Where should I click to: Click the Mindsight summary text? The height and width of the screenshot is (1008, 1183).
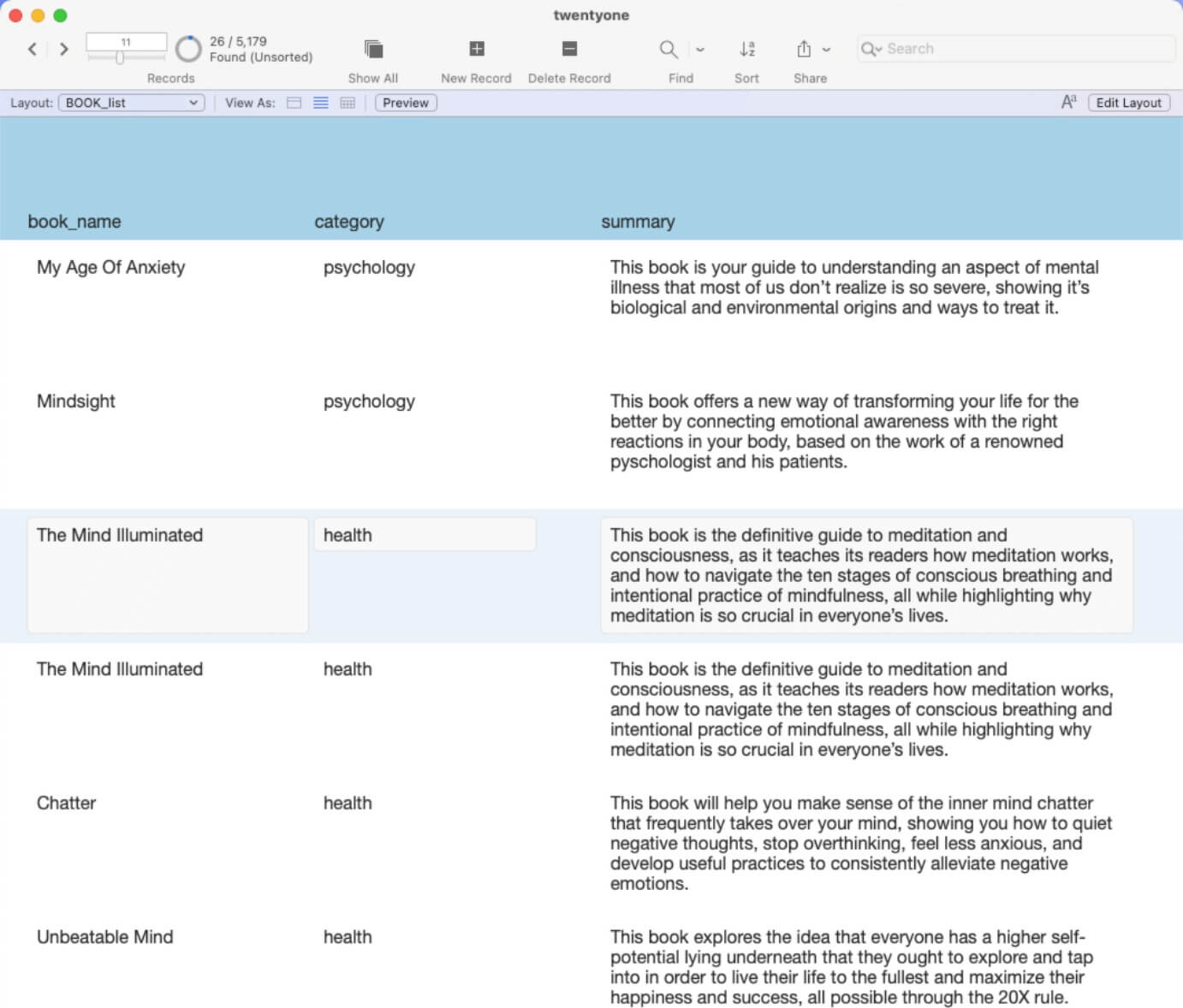click(844, 431)
